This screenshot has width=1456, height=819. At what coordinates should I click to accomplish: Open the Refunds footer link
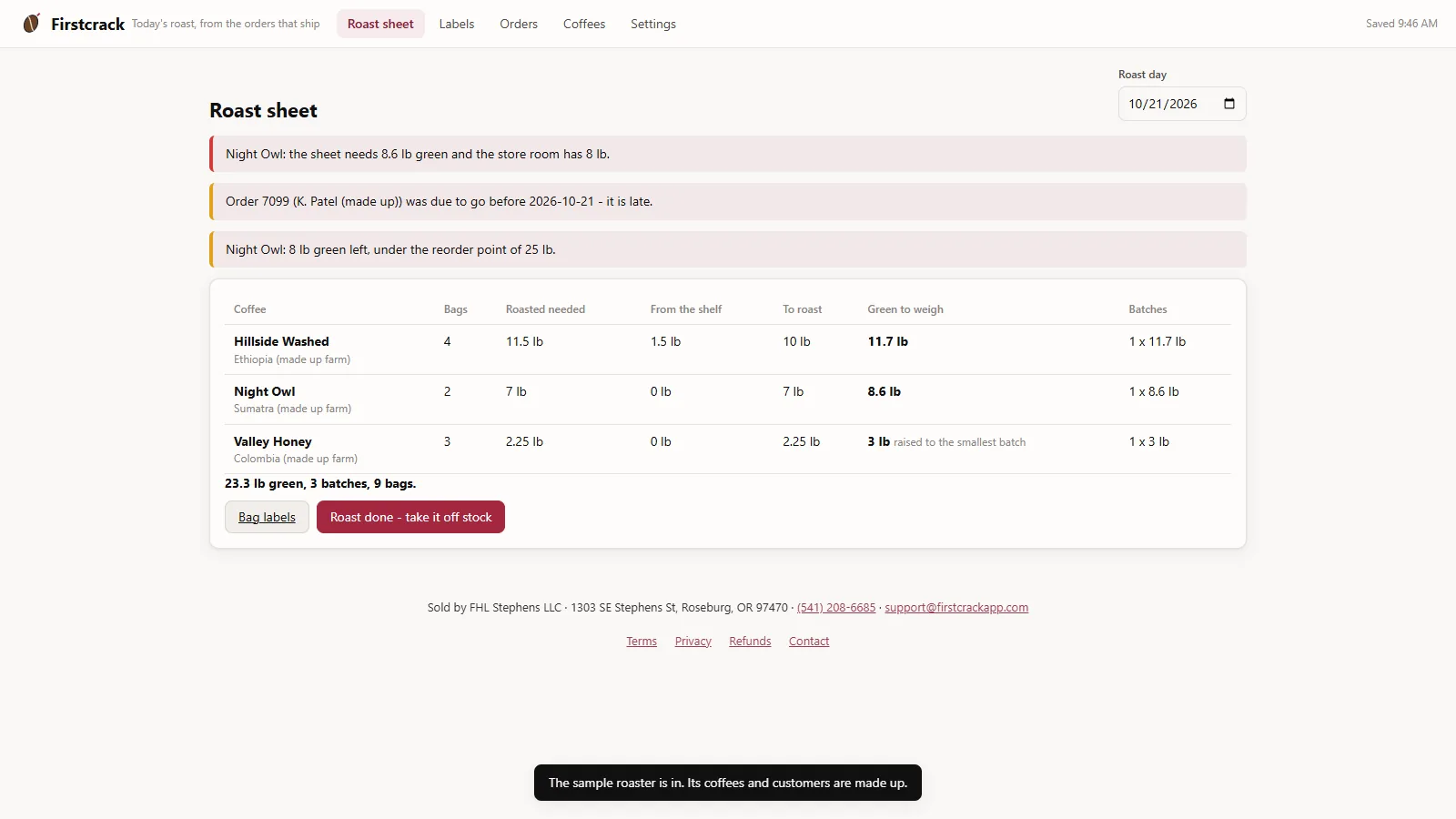[x=750, y=642]
